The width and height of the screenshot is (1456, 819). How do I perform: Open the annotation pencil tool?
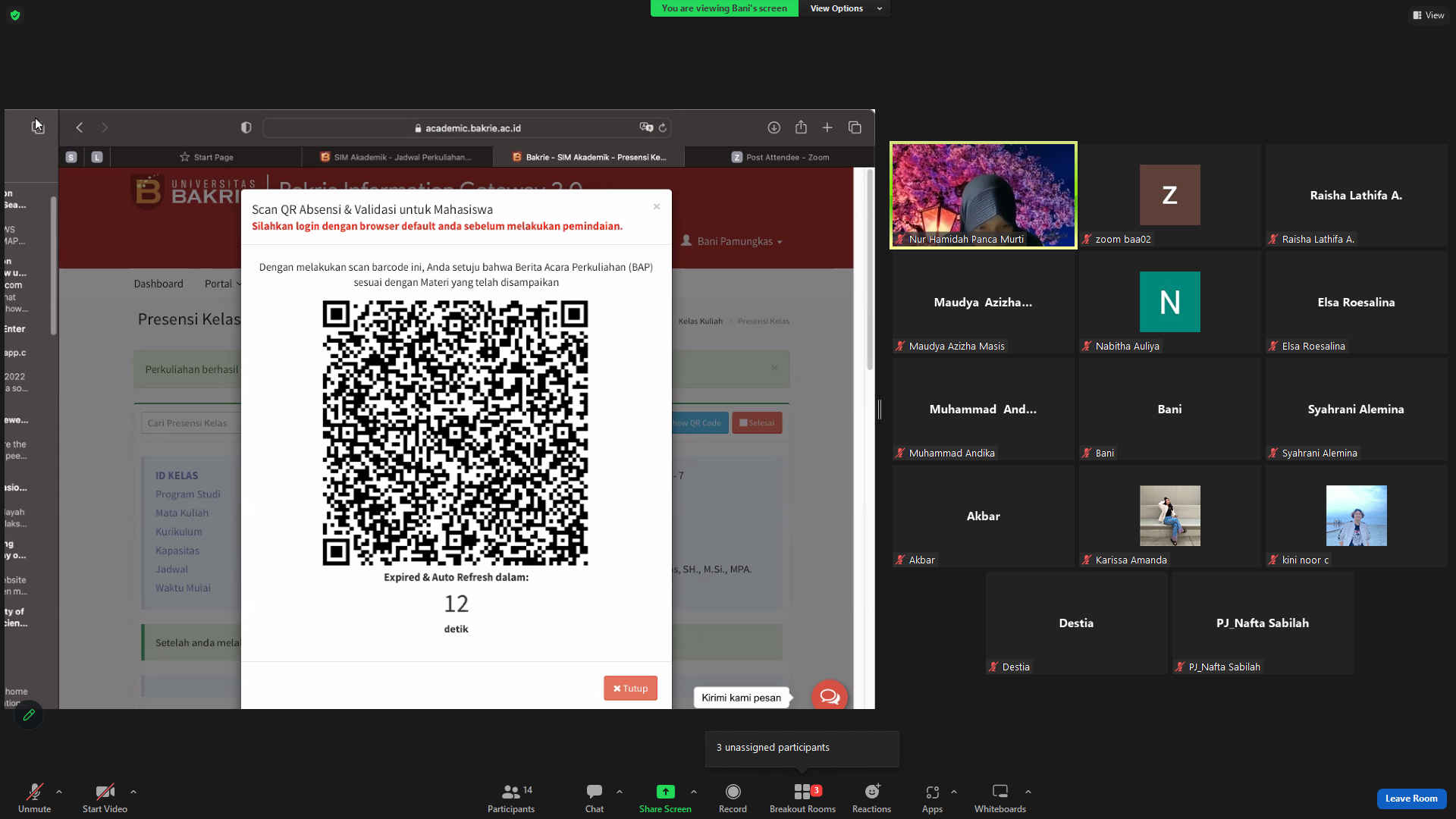[x=29, y=714]
